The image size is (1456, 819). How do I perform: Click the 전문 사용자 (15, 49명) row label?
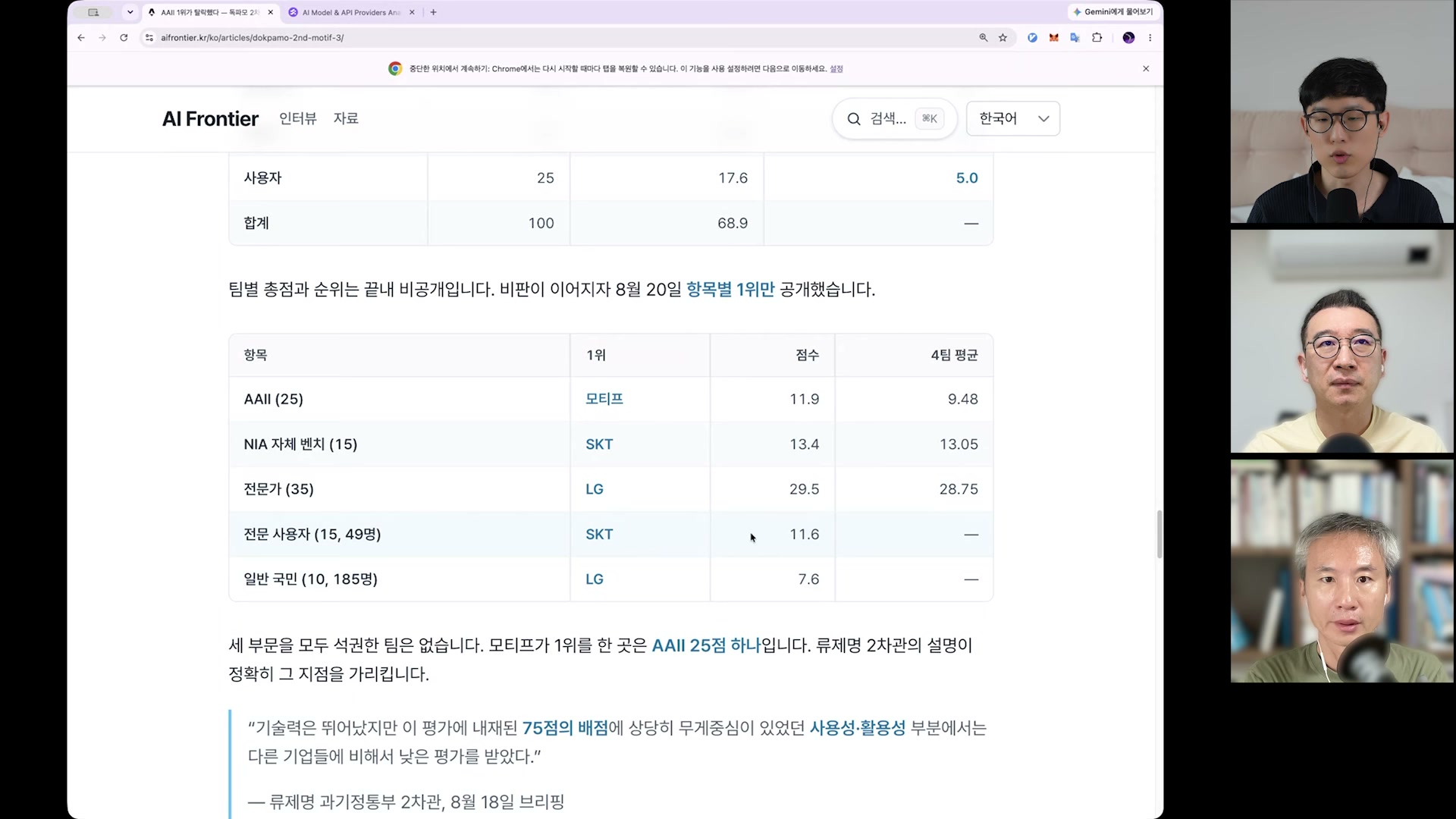pyautogui.click(x=312, y=534)
